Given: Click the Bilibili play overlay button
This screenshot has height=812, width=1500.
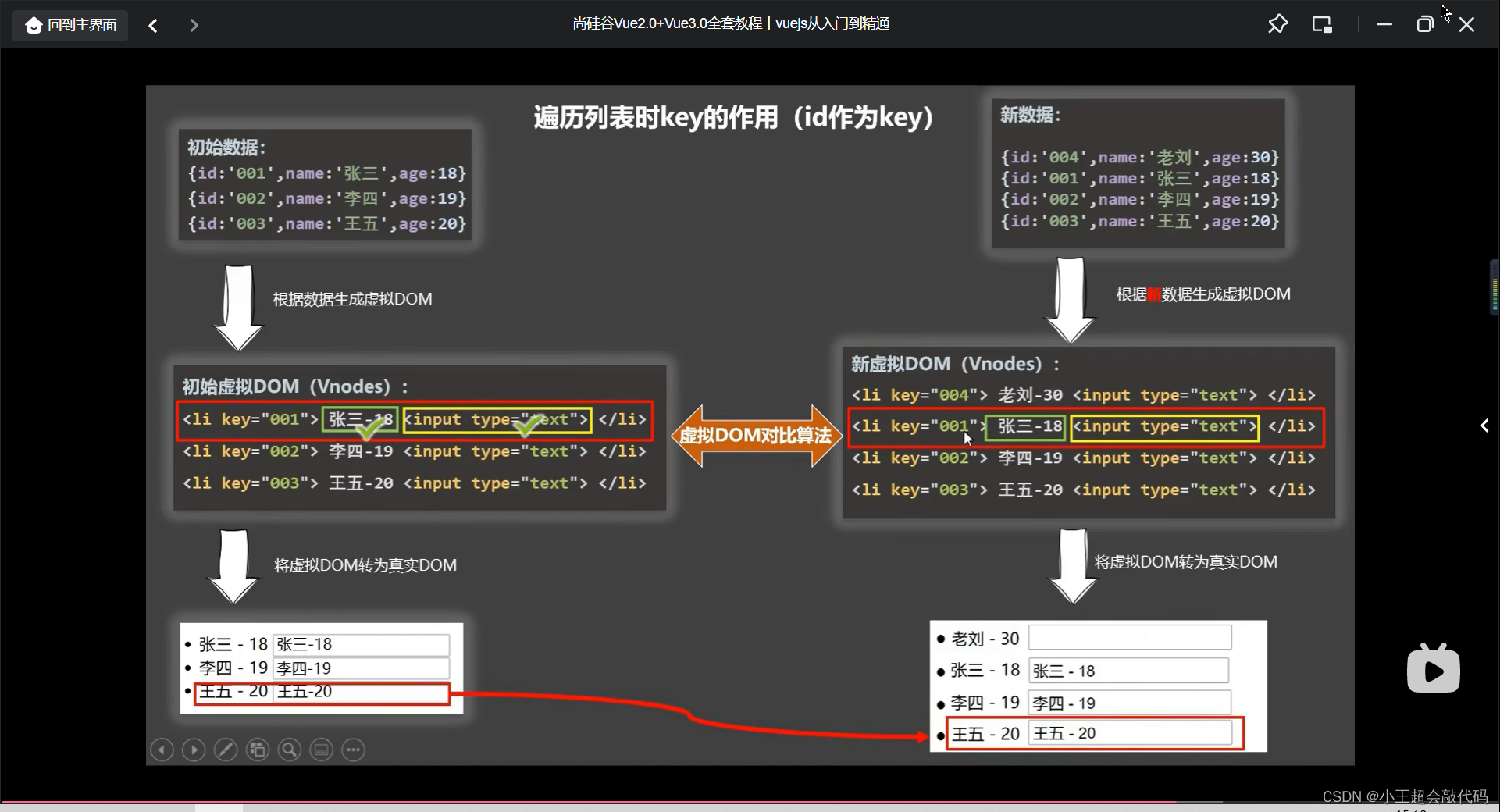Looking at the screenshot, I should (1433, 668).
